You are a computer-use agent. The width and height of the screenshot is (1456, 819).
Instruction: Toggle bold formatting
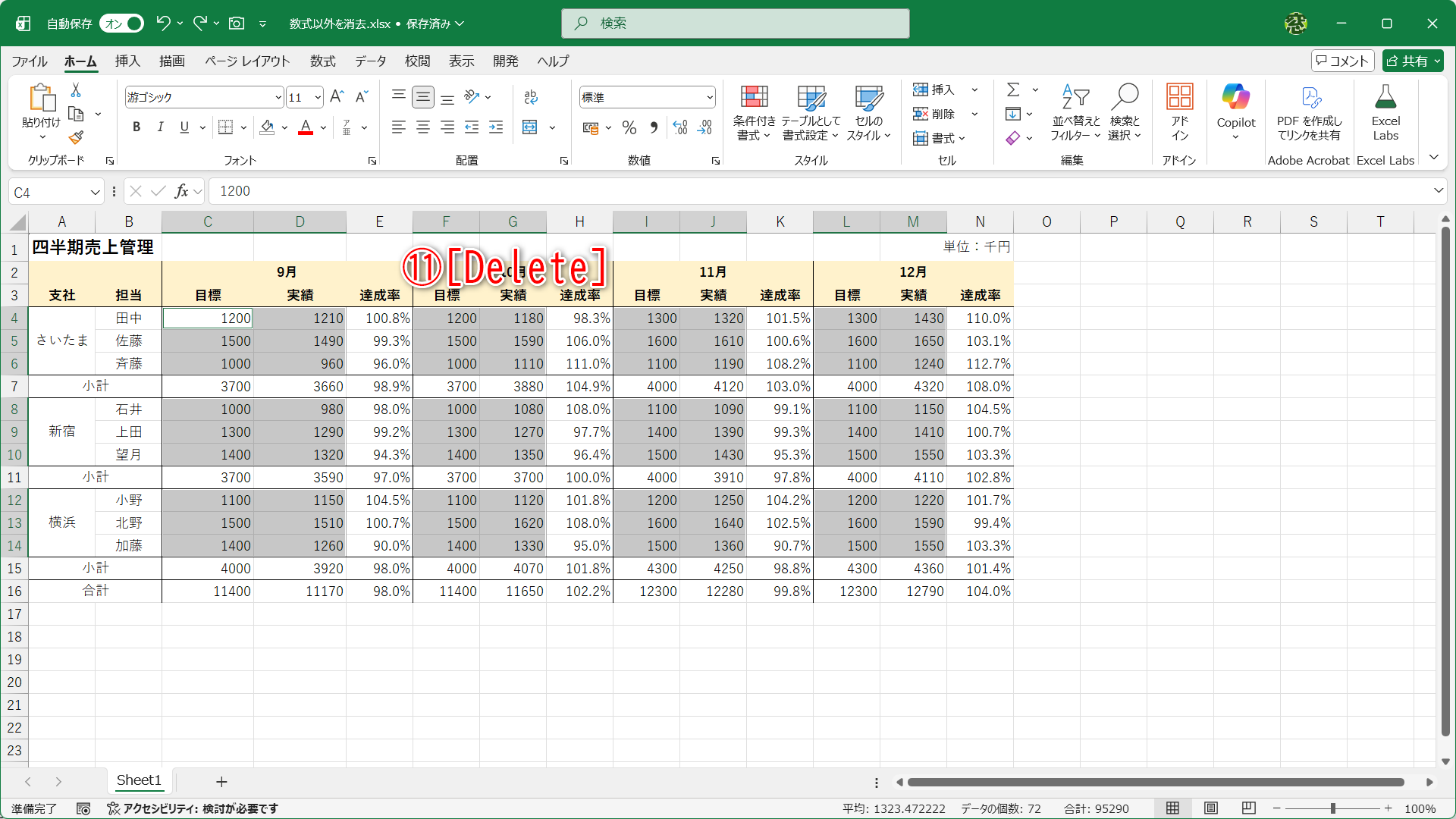coord(136,127)
